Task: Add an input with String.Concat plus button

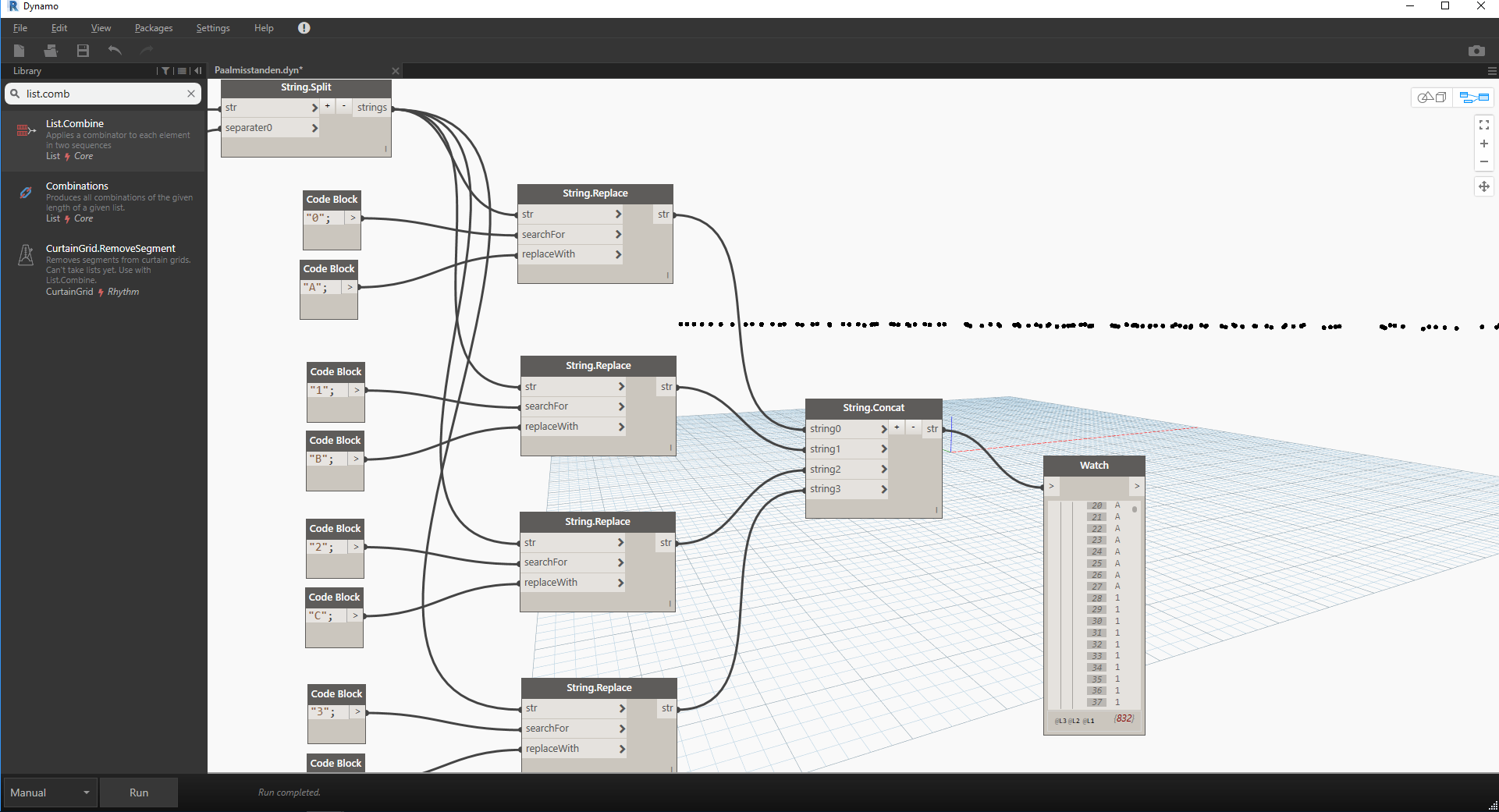Action: [897, 427]
